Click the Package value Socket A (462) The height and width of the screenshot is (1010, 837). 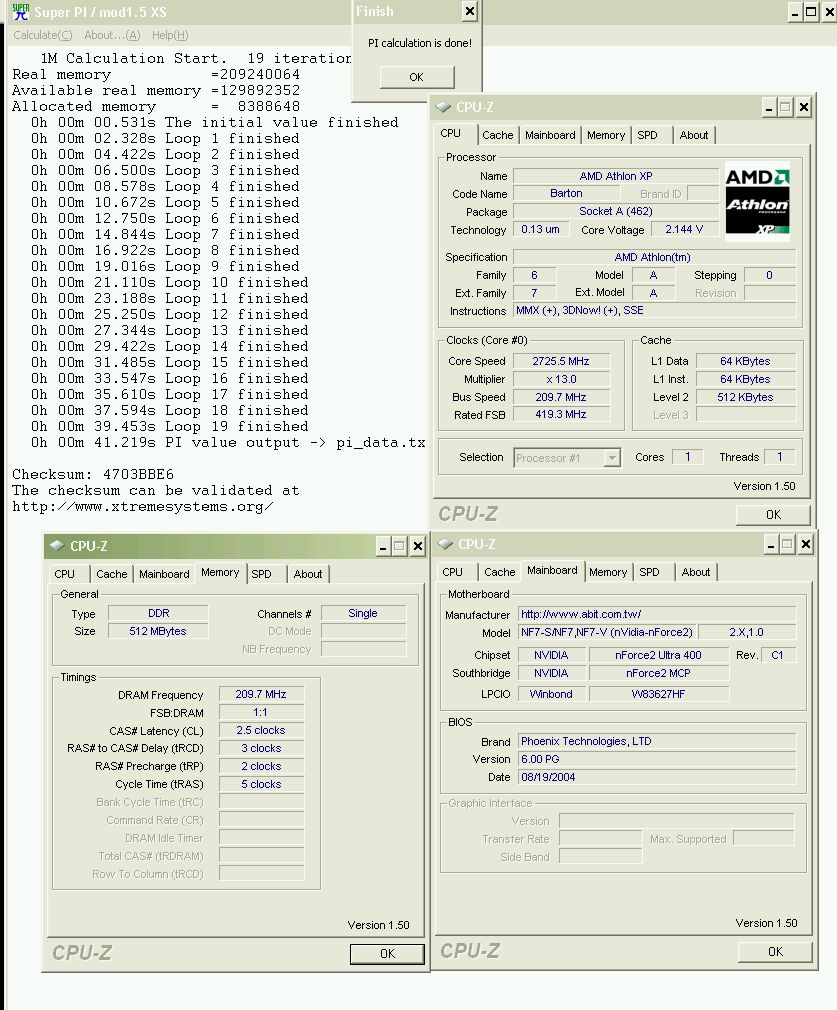coord(615,211)
